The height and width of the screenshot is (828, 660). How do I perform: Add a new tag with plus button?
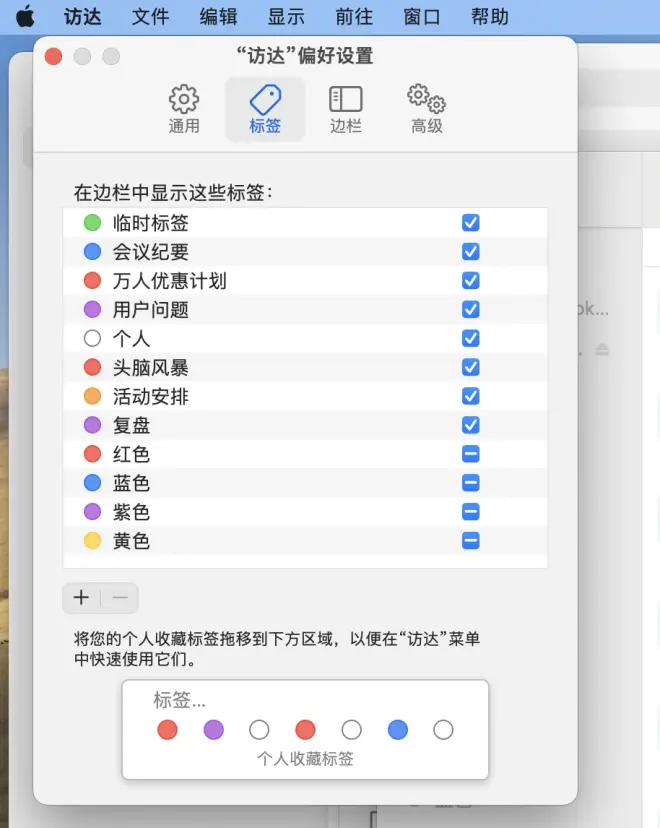(x=81, y=598)
